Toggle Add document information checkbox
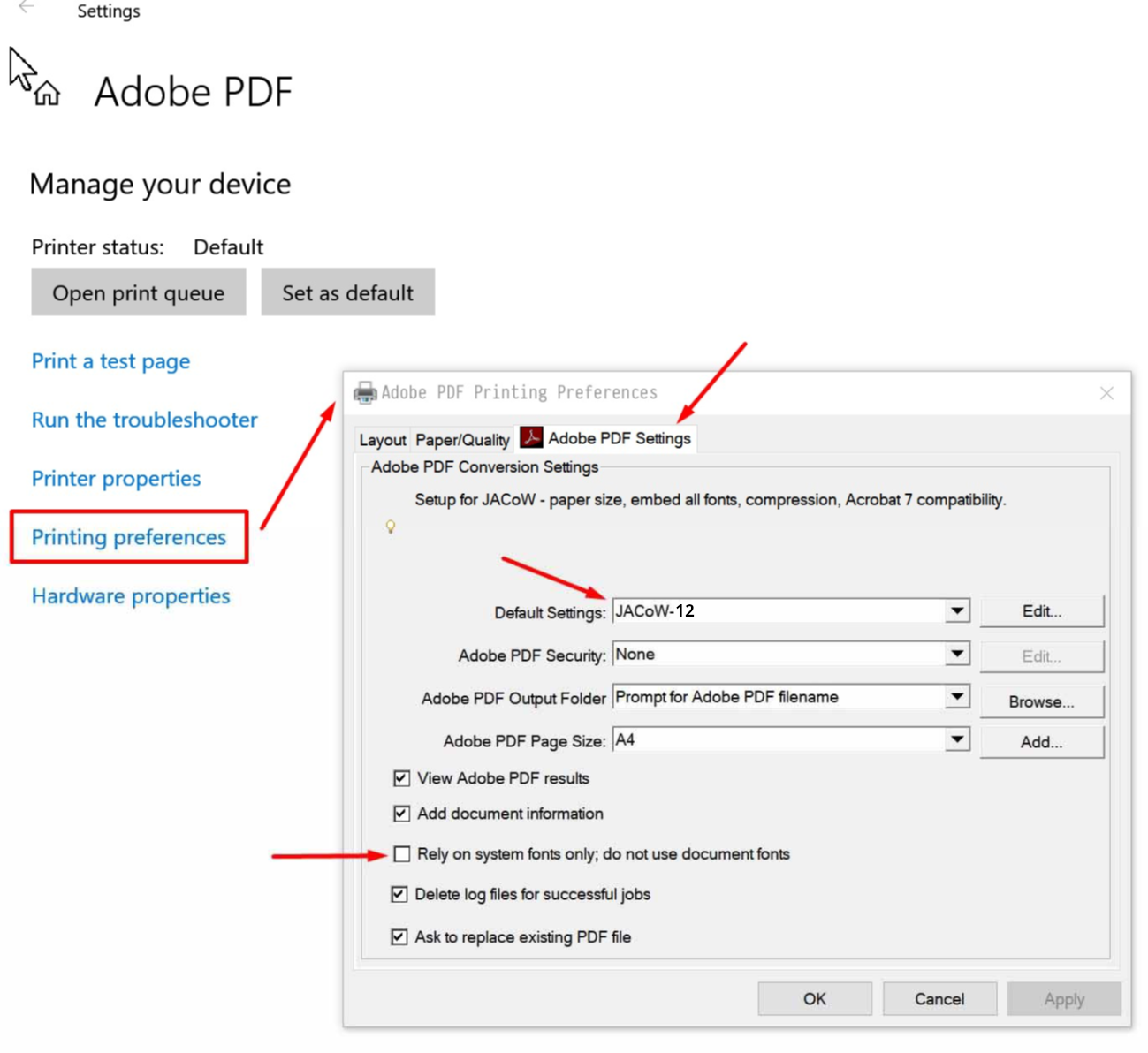Image resolution: width=1148 pixels, height=1053 pixels. pos(401,814)
